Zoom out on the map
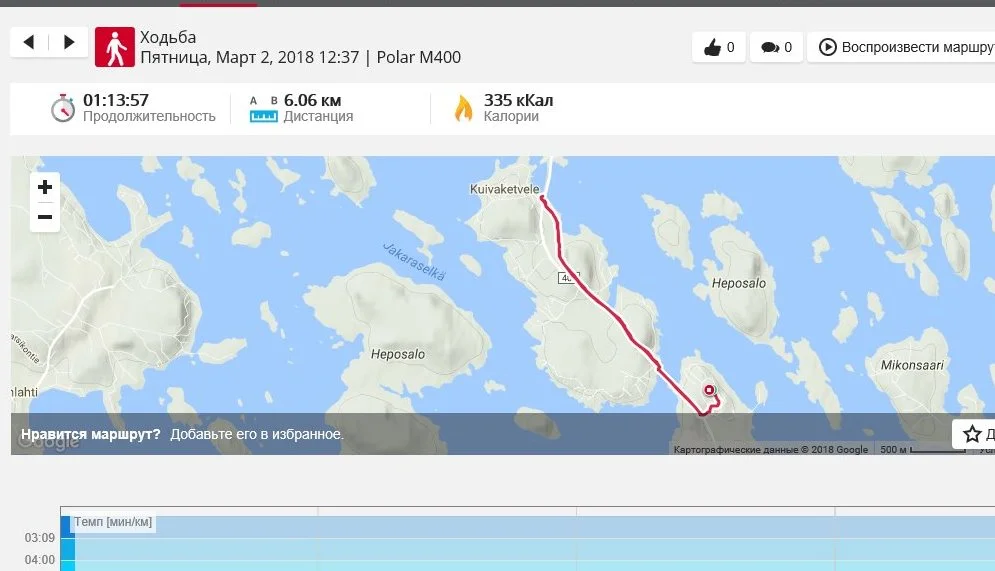 pyautogui.click(x=45, y=217)
